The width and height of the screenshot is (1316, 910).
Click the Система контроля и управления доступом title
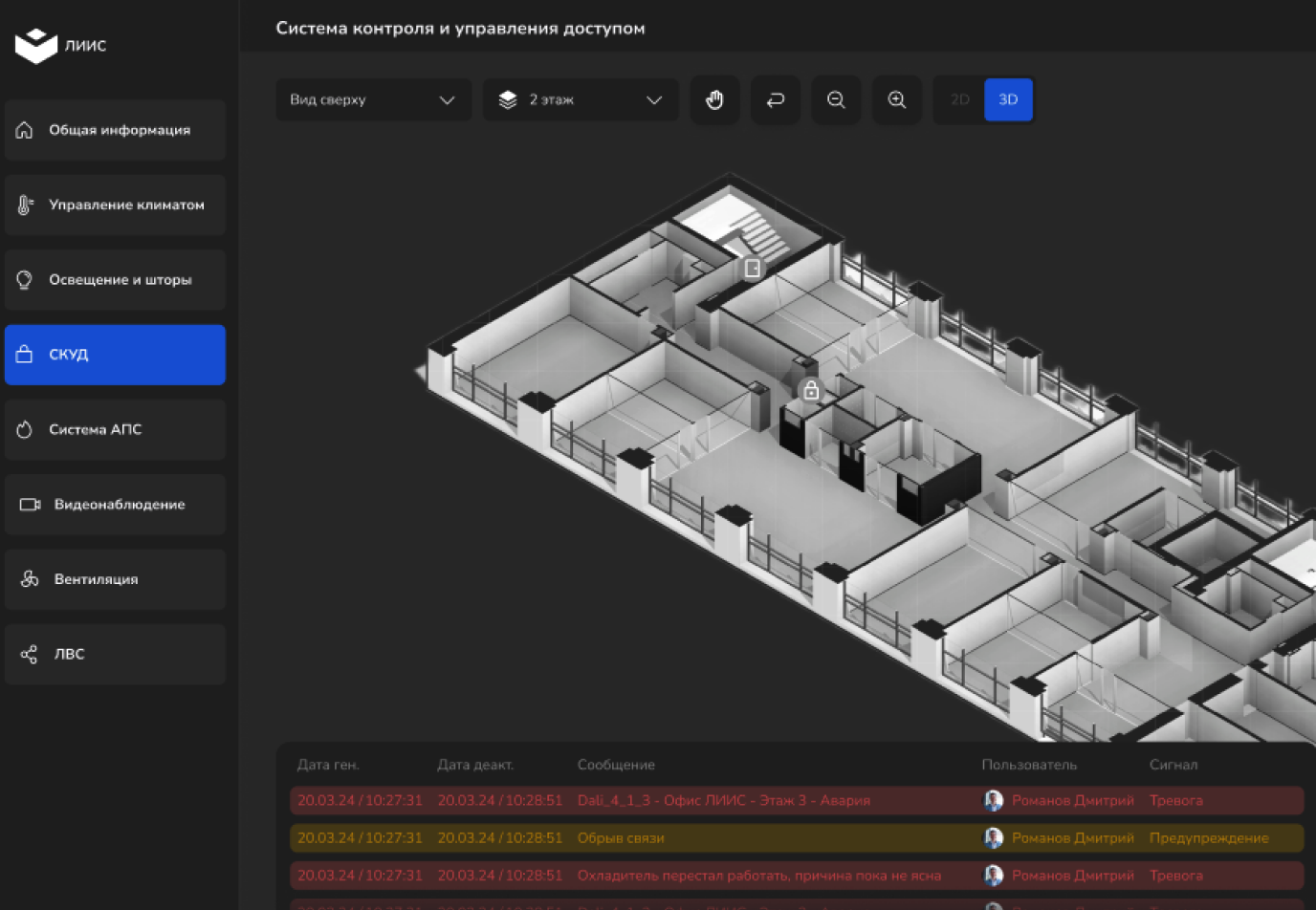[x=460, y=29]
